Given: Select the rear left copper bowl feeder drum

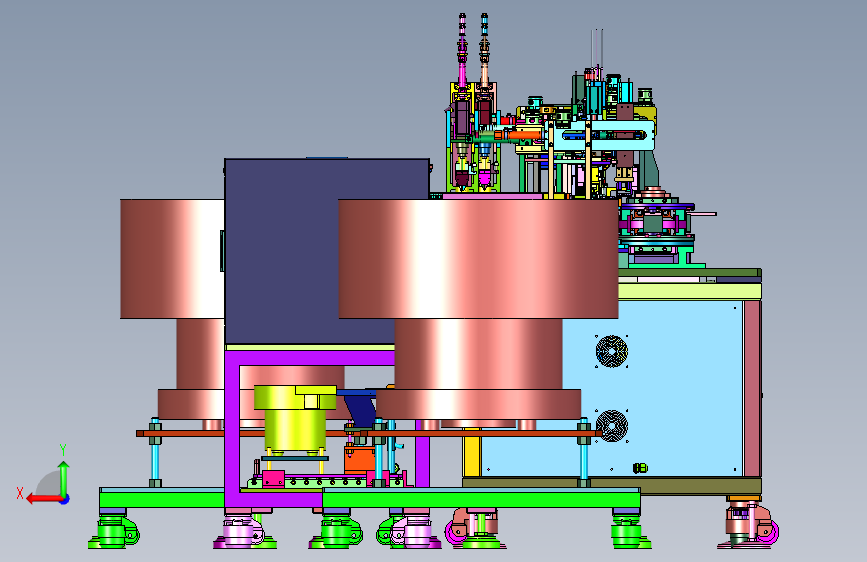Looking at the screenshot, I should click(172, 259).
